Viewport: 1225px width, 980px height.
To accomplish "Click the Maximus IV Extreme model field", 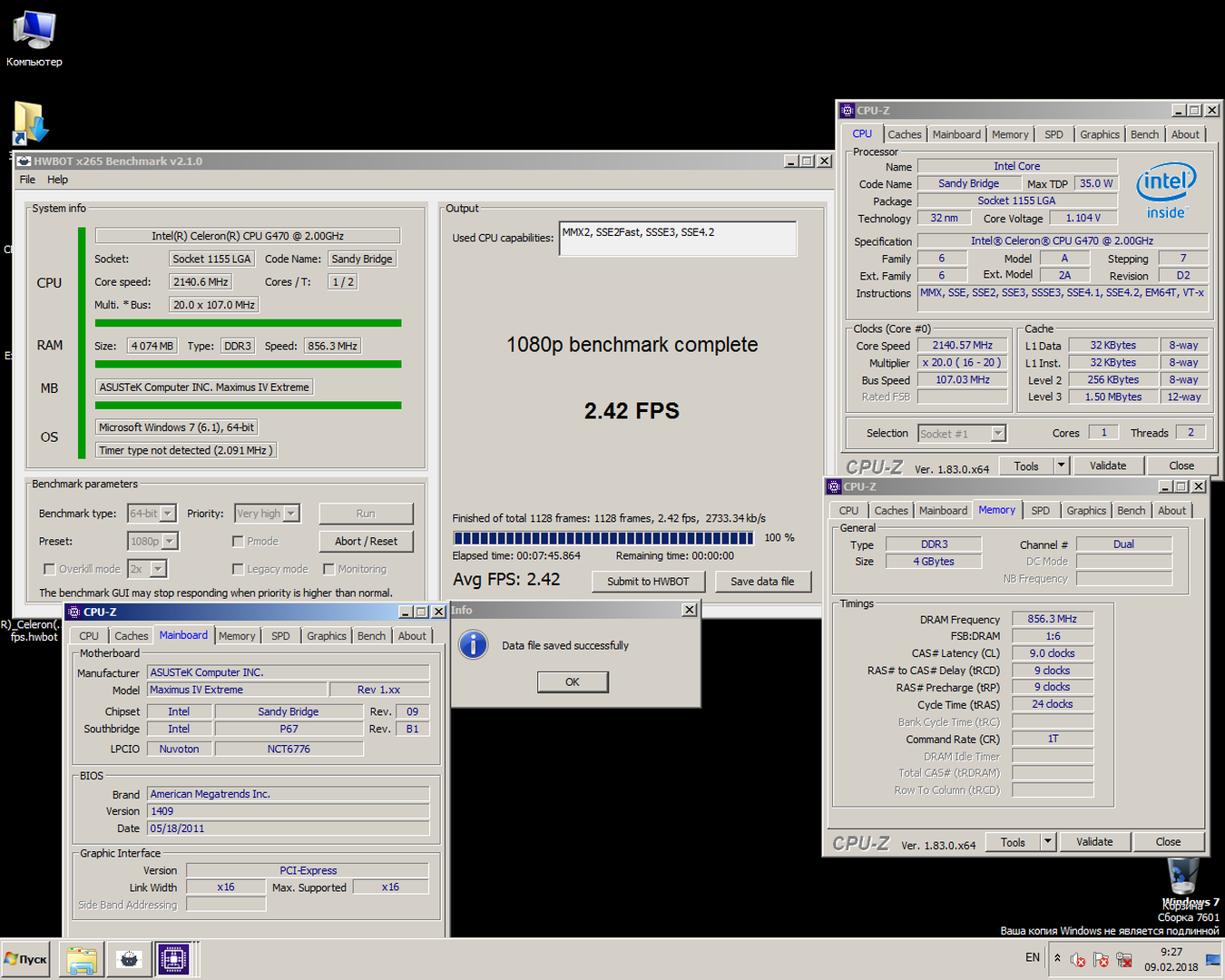I will 237,690.
